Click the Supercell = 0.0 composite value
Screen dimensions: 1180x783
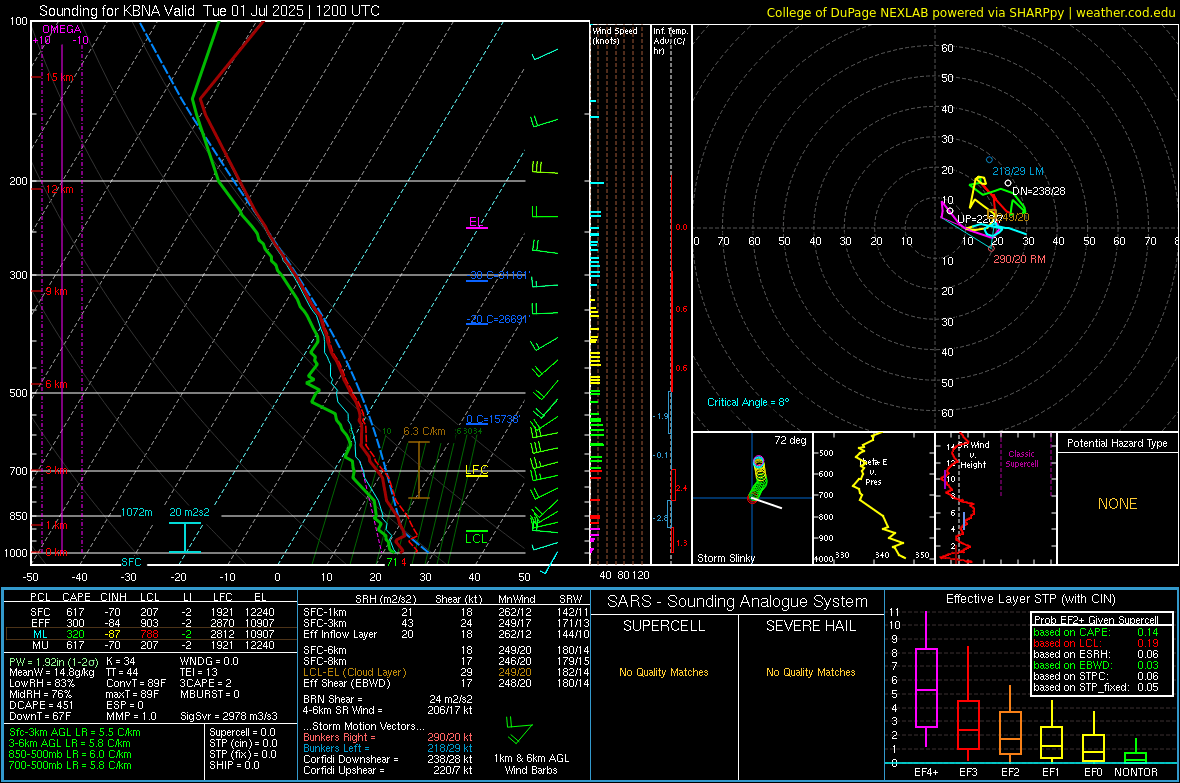coord(242,732)
